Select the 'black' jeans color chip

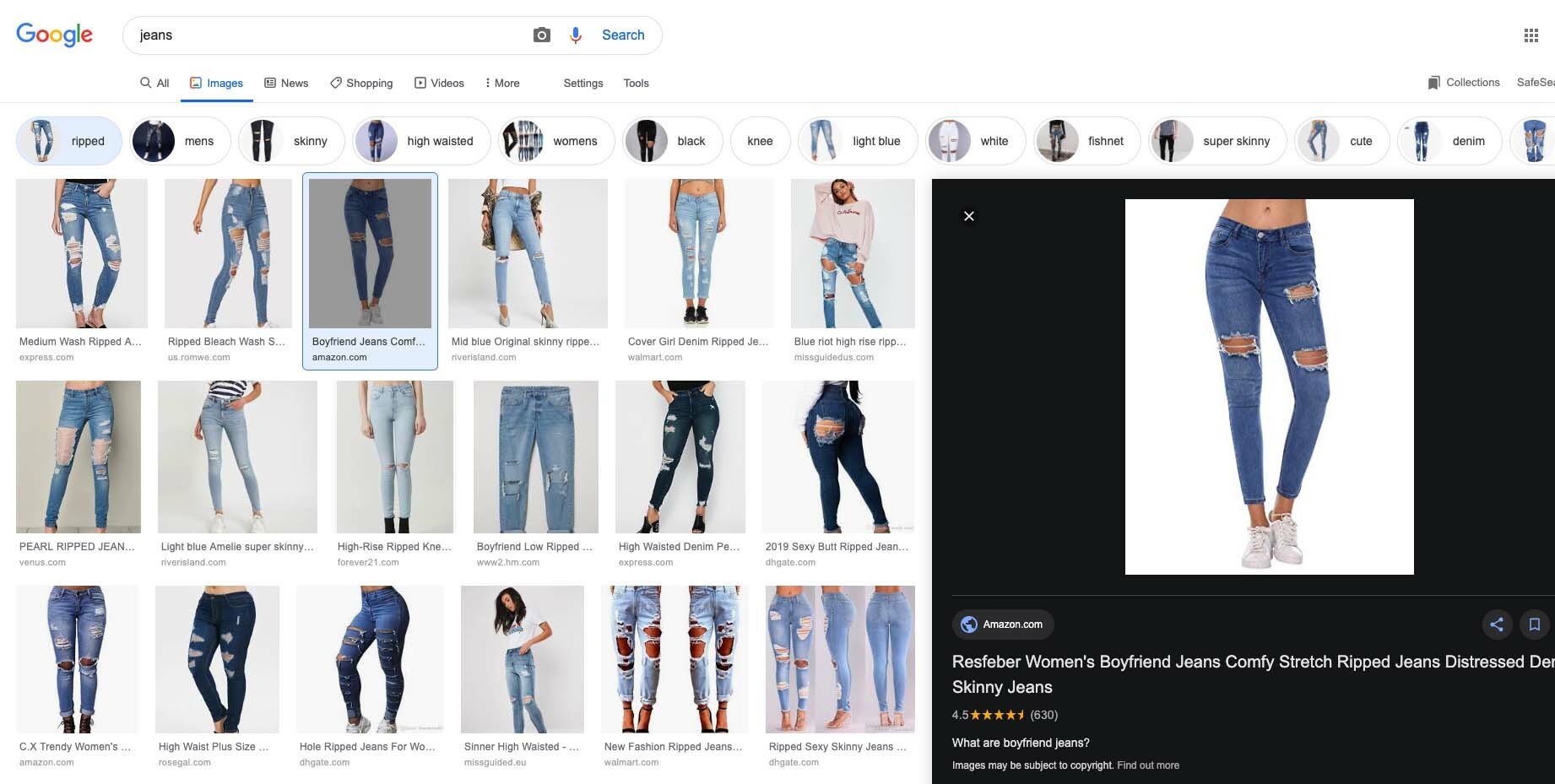coord(673,141)
